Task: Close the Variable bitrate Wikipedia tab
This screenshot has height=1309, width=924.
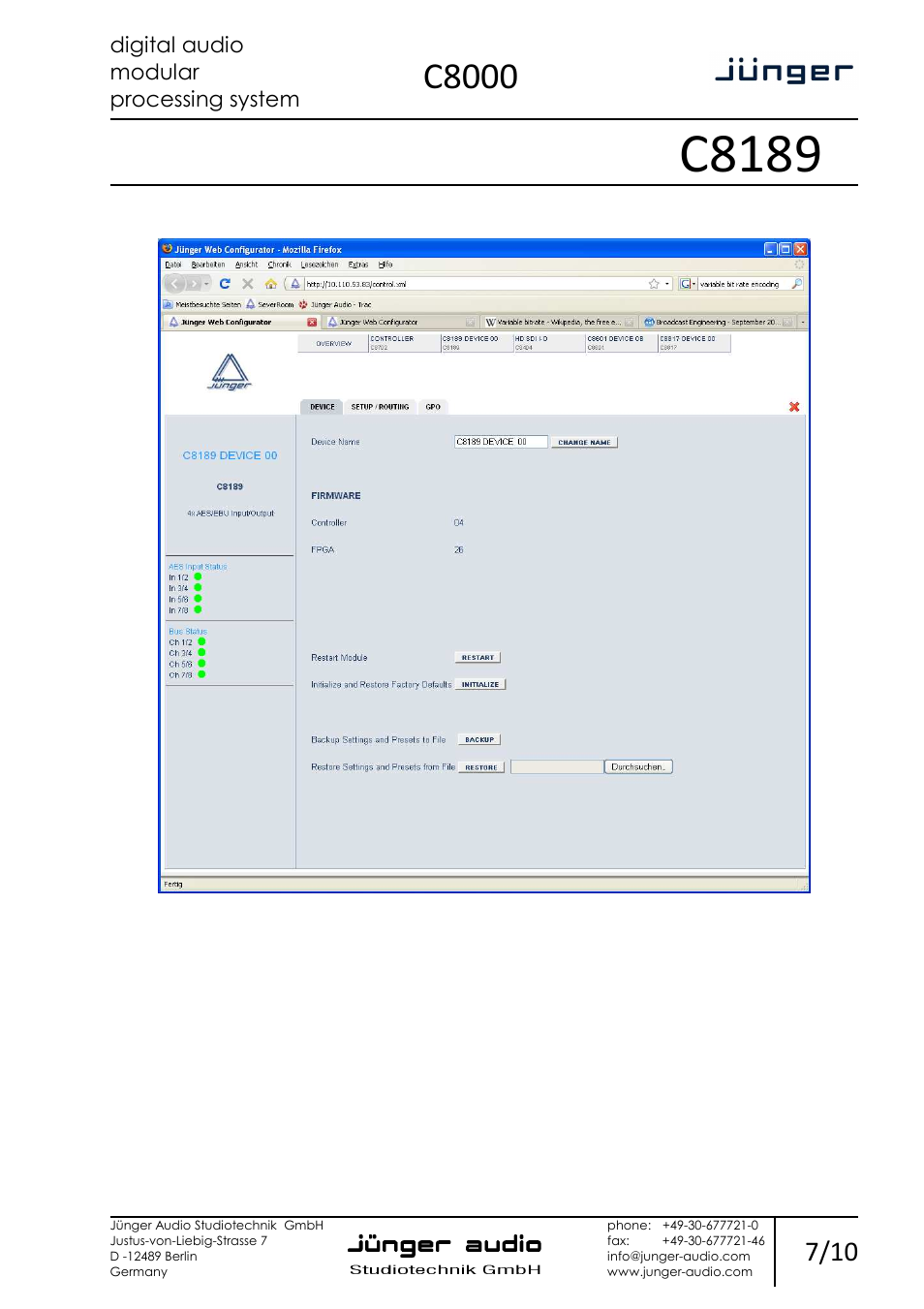Action: tap(629, 322)
